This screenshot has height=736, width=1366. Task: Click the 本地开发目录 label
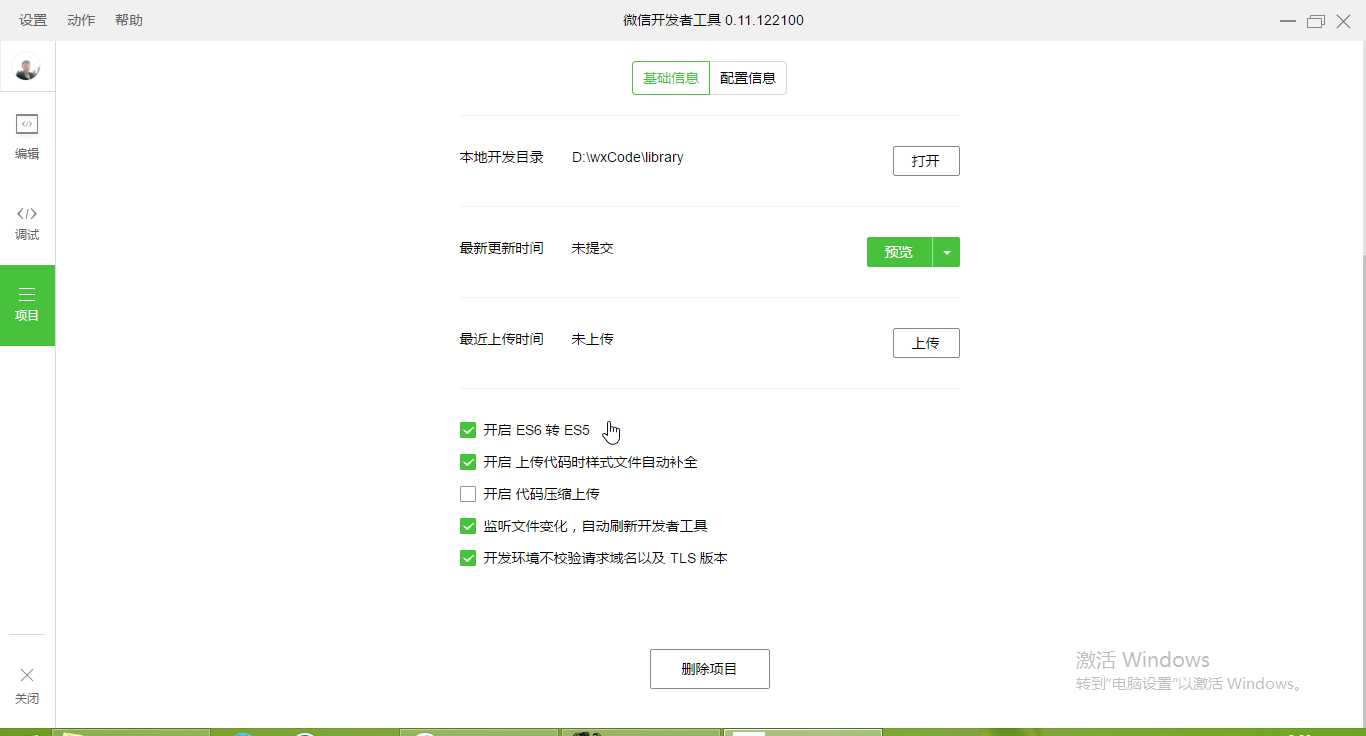point(501,157)
